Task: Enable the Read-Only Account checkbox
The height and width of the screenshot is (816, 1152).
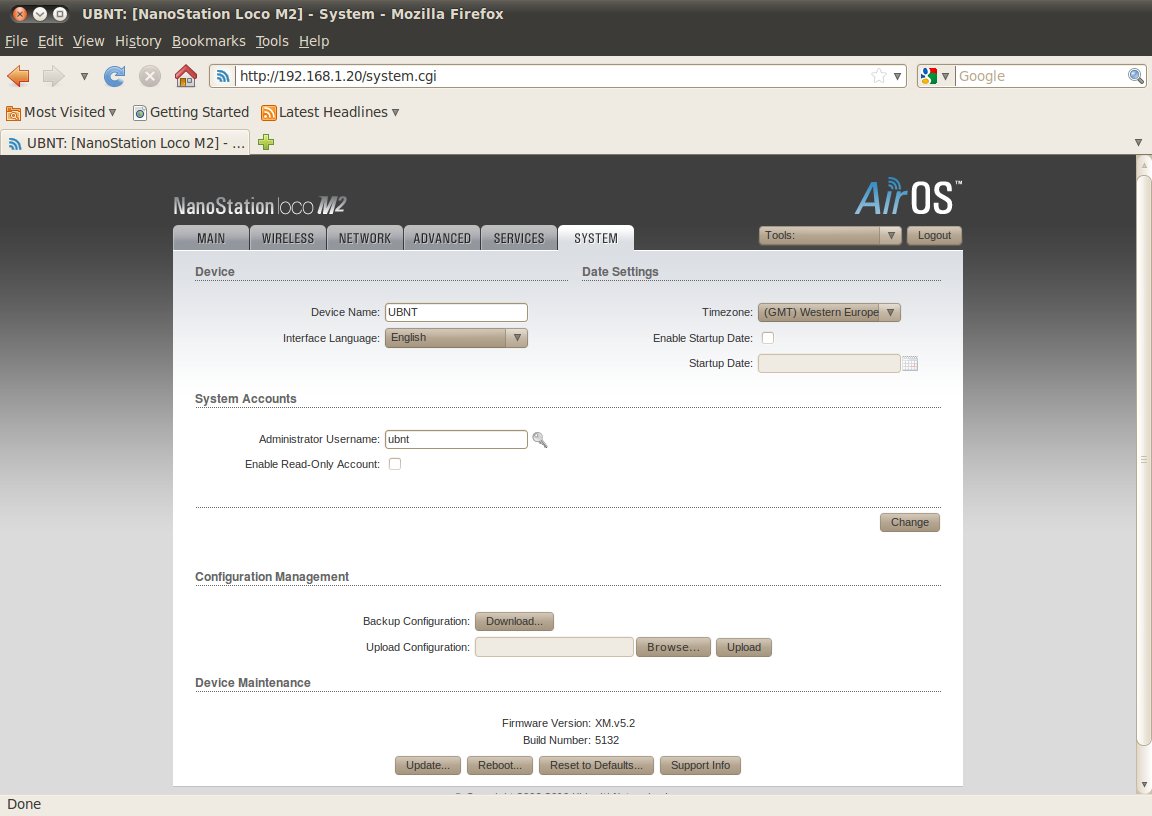Action: (395, 464)
